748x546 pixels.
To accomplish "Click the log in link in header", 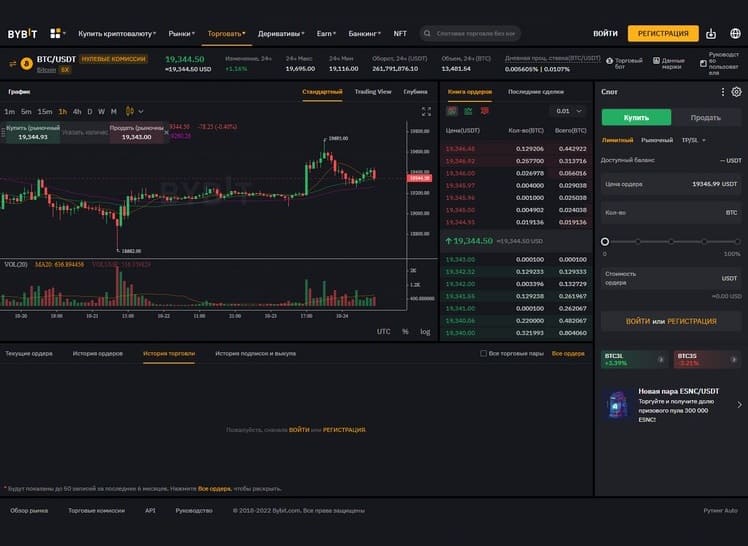I will [x=605, y=34].
